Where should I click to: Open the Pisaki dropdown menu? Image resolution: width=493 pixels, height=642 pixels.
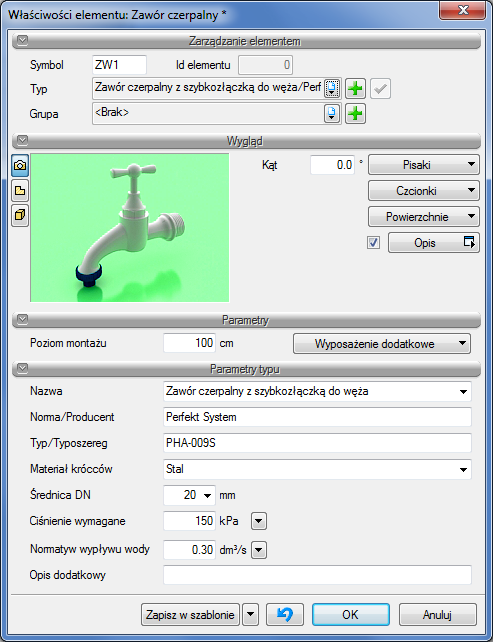[424, 165]
